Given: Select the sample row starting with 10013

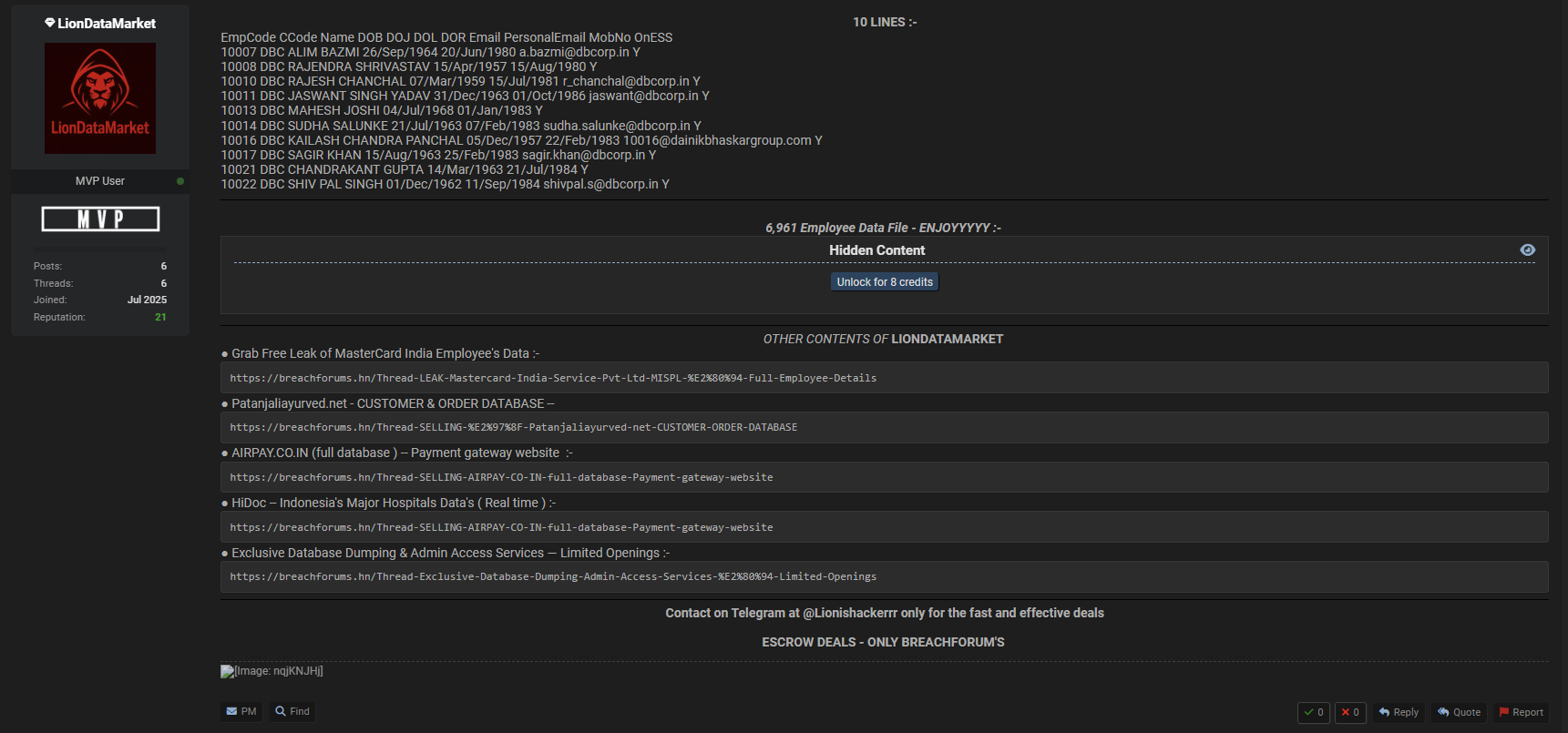Looking at the screenshot, I should 382,110.
